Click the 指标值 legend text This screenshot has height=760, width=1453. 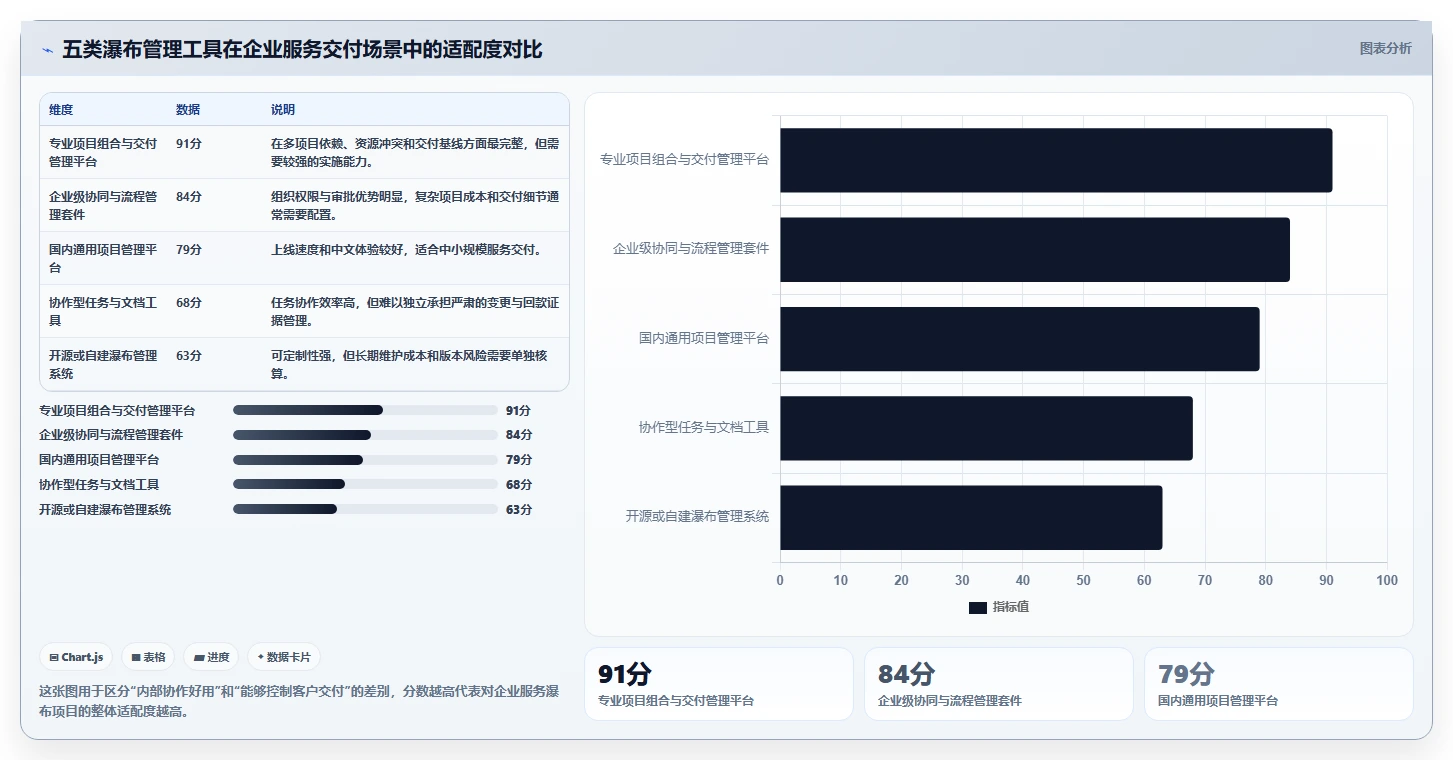(1011, 607)
